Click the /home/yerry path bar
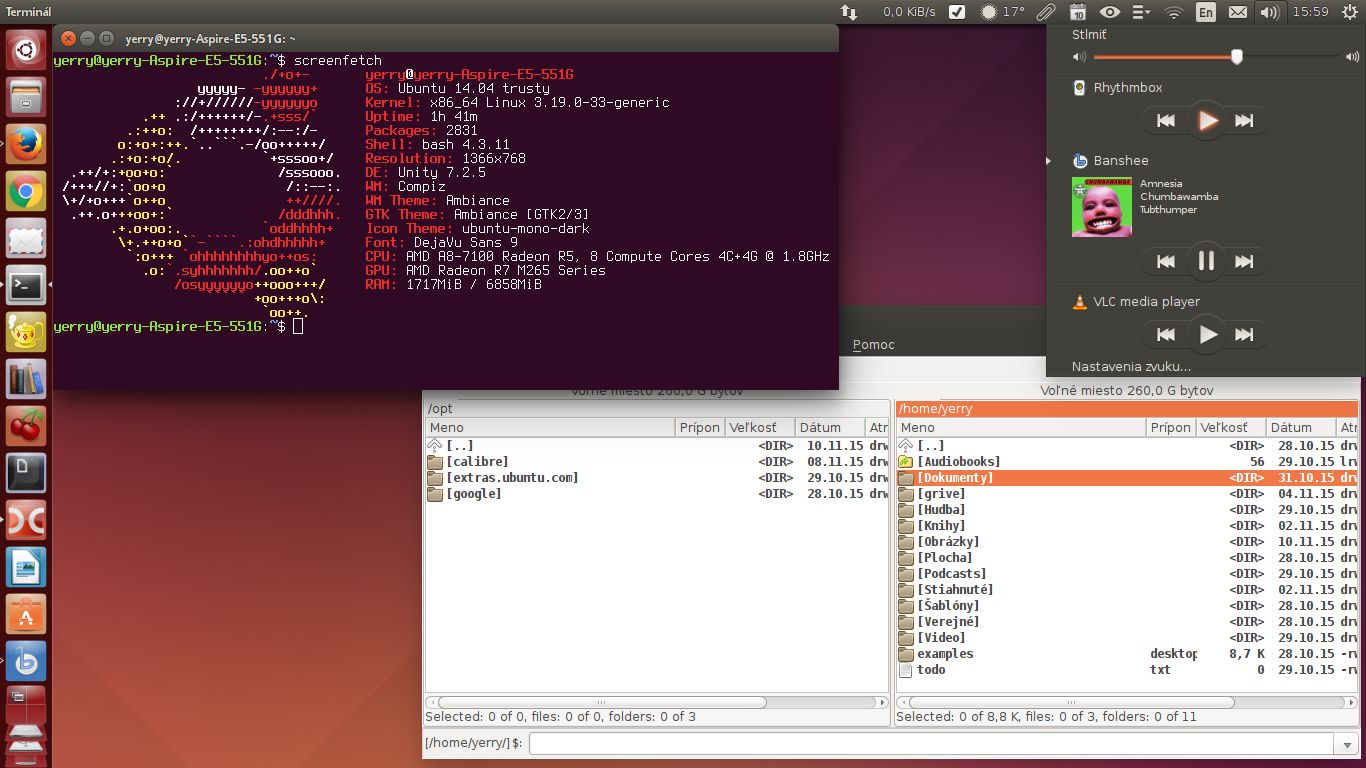This screenshot has height=768, width=1366. [x=1127, y=409]
